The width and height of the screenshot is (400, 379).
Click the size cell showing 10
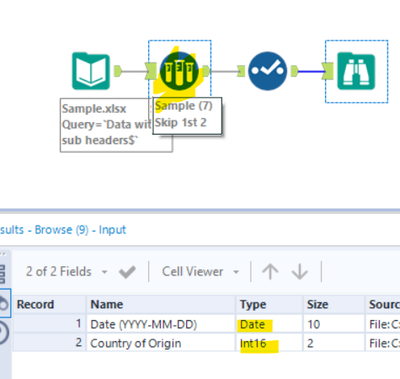334,324
